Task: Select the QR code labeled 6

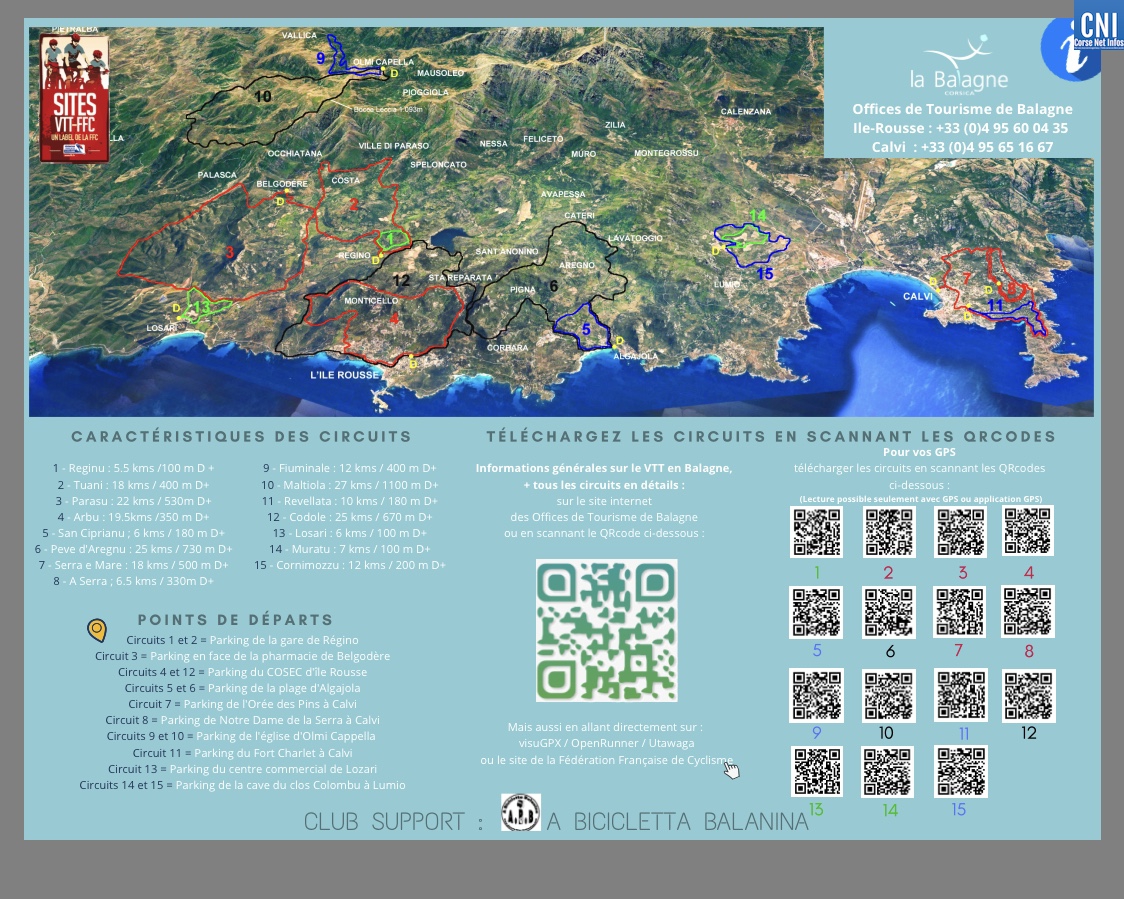Action: coord(888,612)
